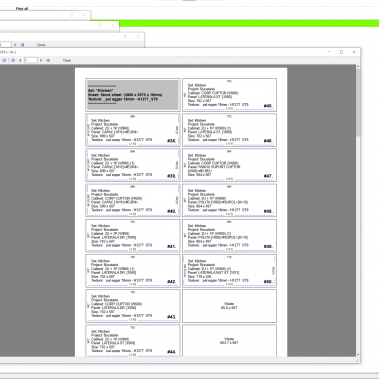Viewport: 379px width, 379px height.
Task: Go to previous page in front preview
Action: click(20, 60)
